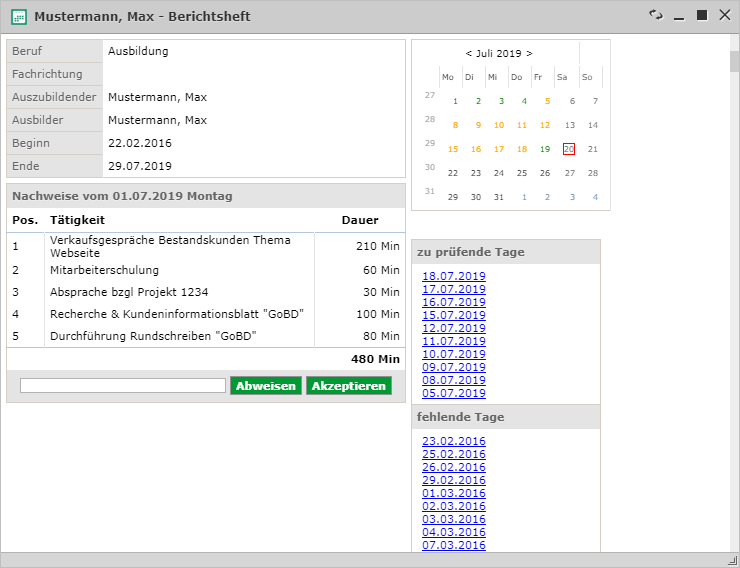Click the 210 Min duration value

(378, 246)
